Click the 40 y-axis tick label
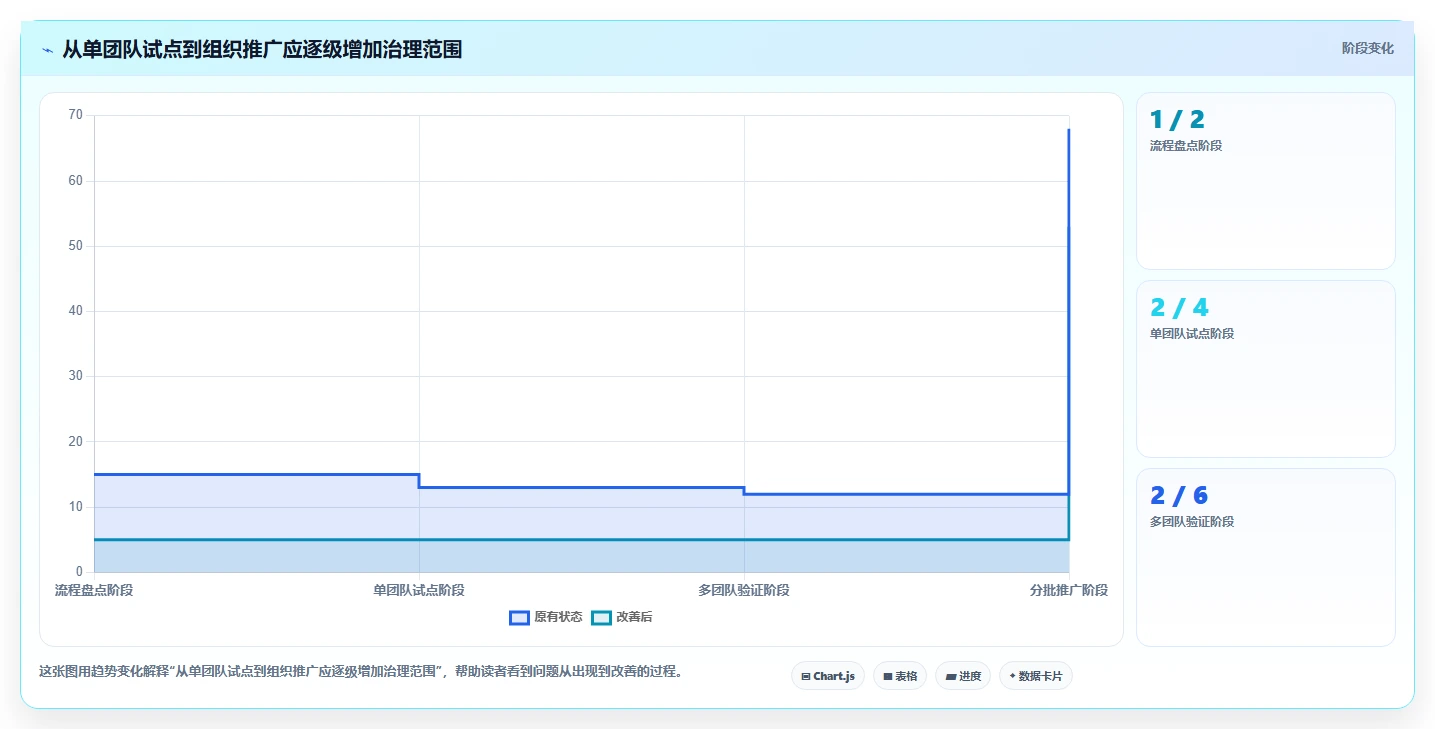Image resolution: width=1435 pixels, height=729 pixels. [76, 311]
